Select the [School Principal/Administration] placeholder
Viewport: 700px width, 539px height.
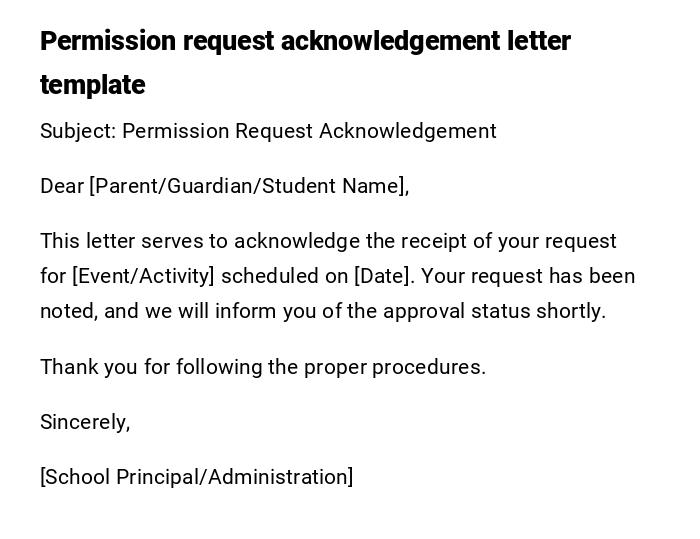[x=196, y=477]
